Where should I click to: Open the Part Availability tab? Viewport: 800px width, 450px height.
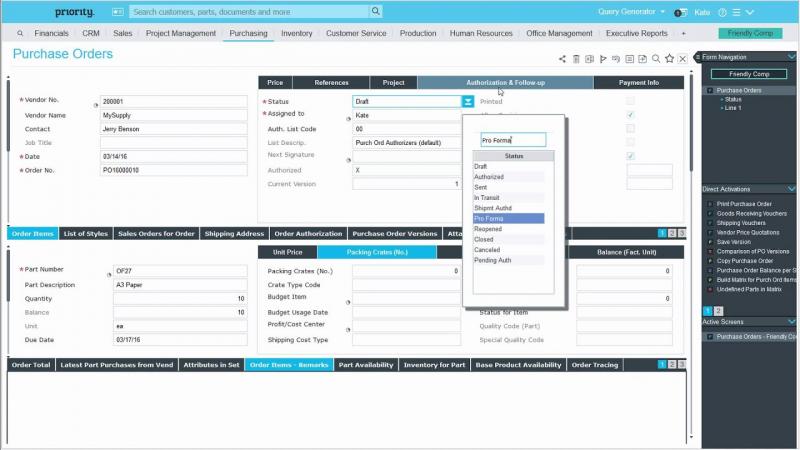tap(366, 365)
